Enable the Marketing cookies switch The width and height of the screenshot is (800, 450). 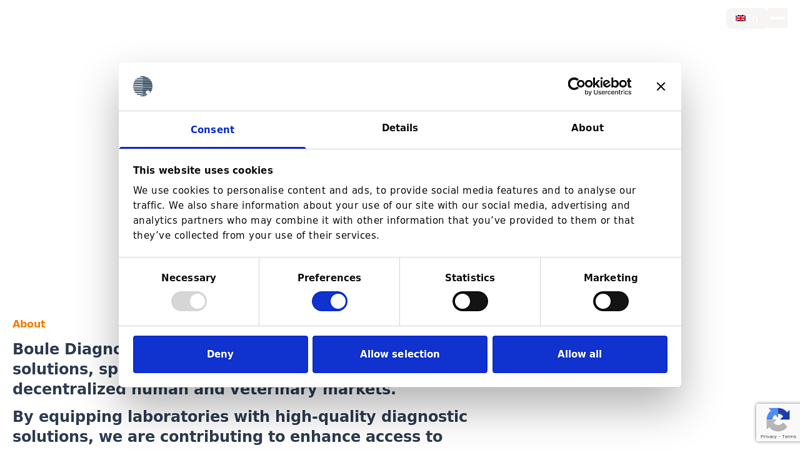point(610,301)
